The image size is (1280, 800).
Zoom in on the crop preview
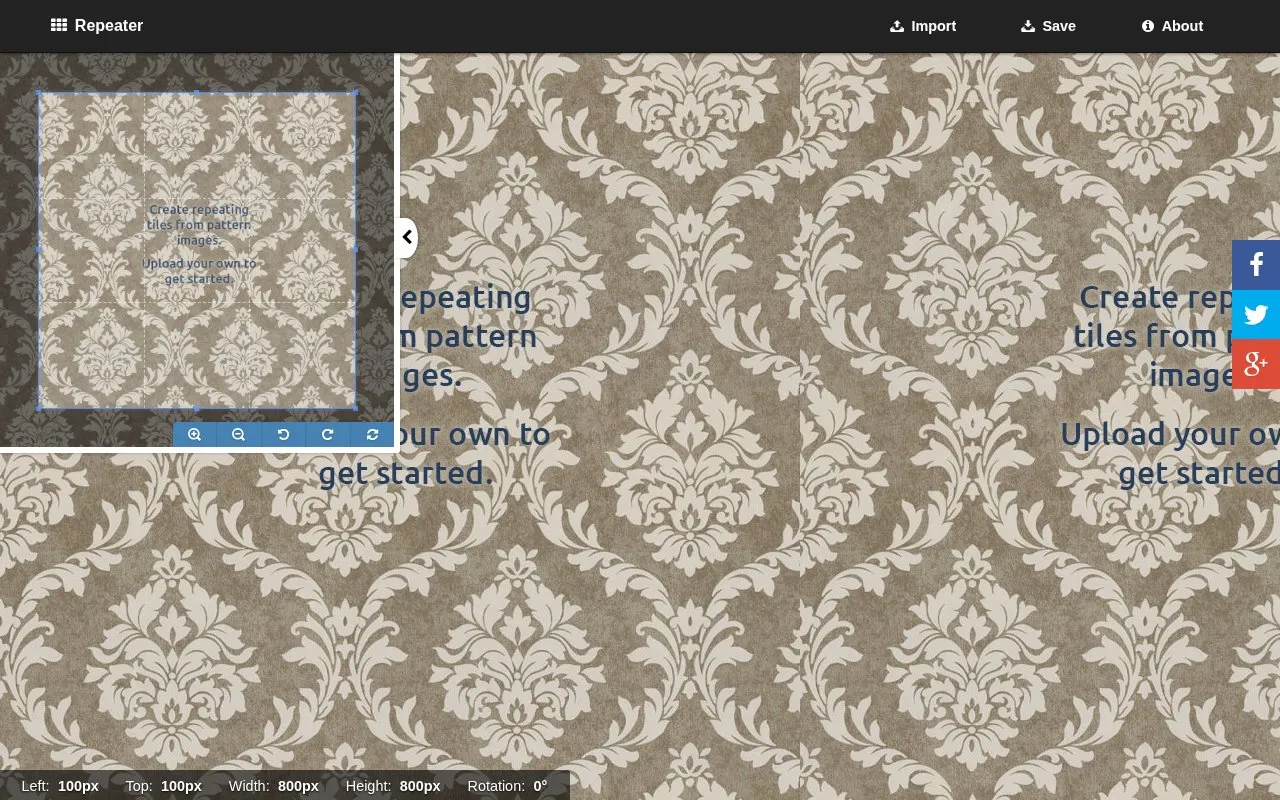click(195, 434)
